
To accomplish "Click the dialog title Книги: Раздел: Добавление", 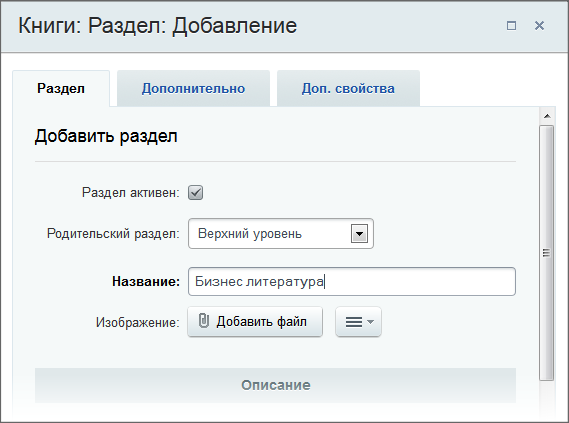I will [157, 26].
